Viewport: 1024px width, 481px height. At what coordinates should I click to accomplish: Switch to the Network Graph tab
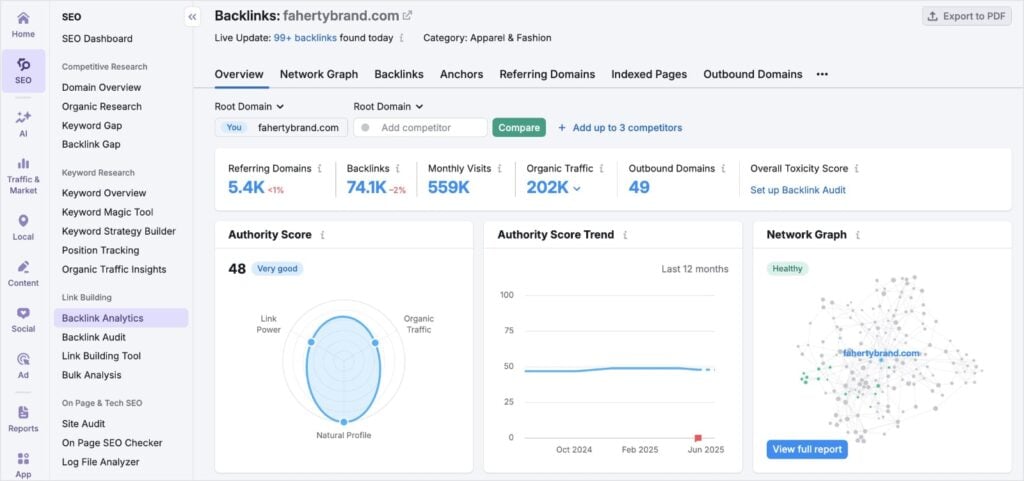click(319, 74)
